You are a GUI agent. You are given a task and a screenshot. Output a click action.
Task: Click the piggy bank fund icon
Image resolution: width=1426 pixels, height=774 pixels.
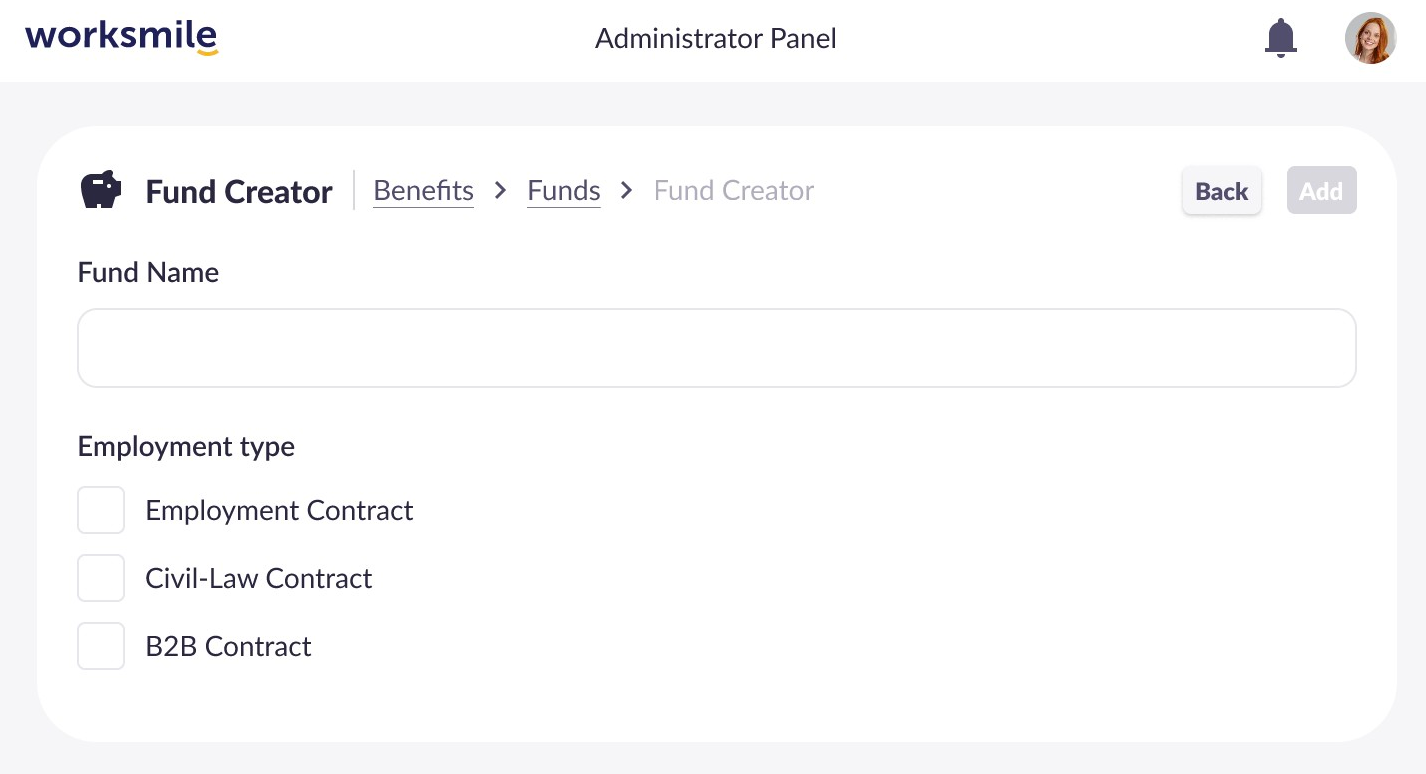click(100, 190)
